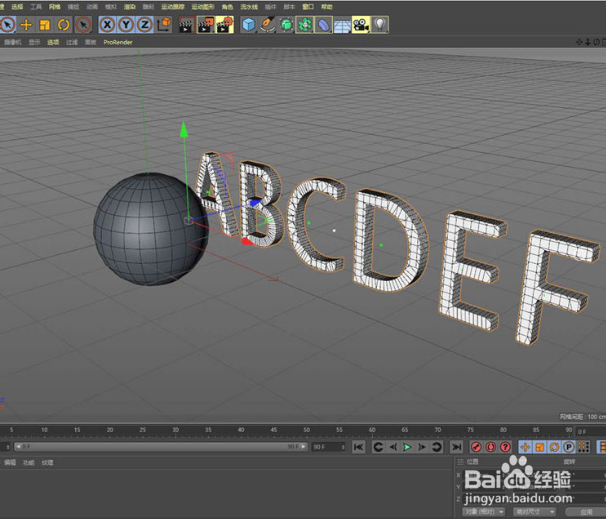The width and height of the screenshot is (606, 519).
Task: Click the 应用 (Apply) button
Action: pyautogui.click(x=586, y=512)
